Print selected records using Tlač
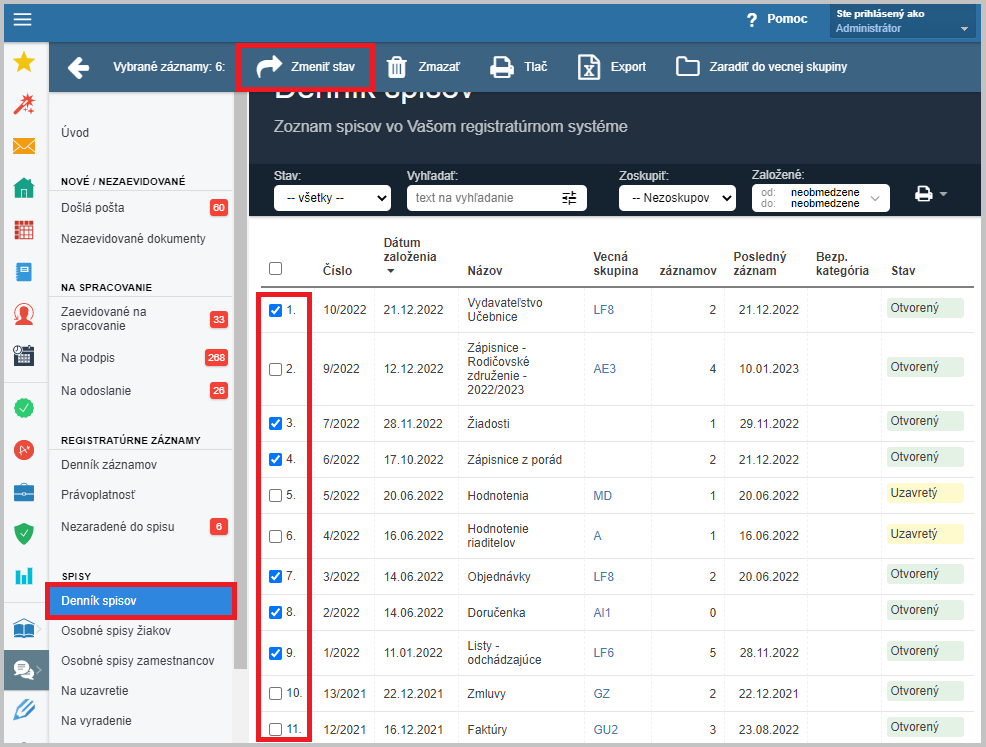This screenshot has height=747, width=986. (519, 67)
